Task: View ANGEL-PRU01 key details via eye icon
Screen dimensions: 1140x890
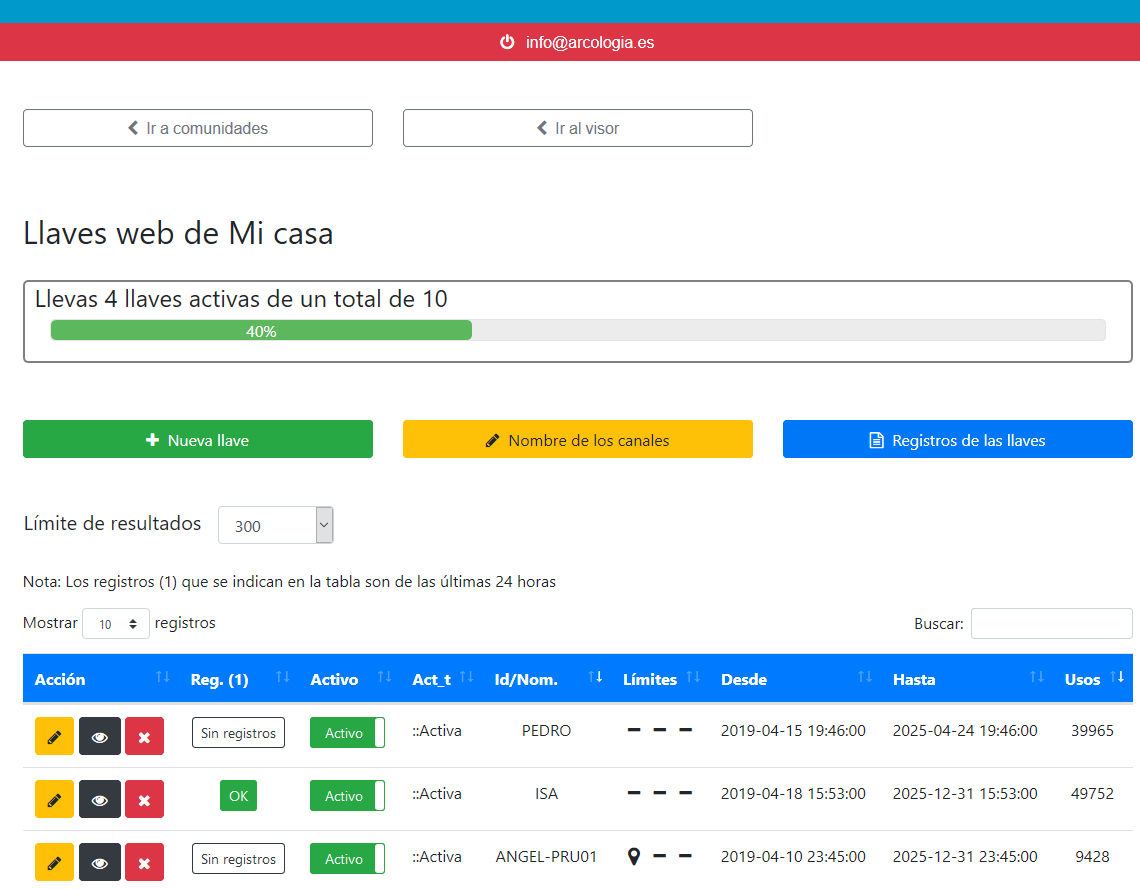Action: click(x=99, y=862)
